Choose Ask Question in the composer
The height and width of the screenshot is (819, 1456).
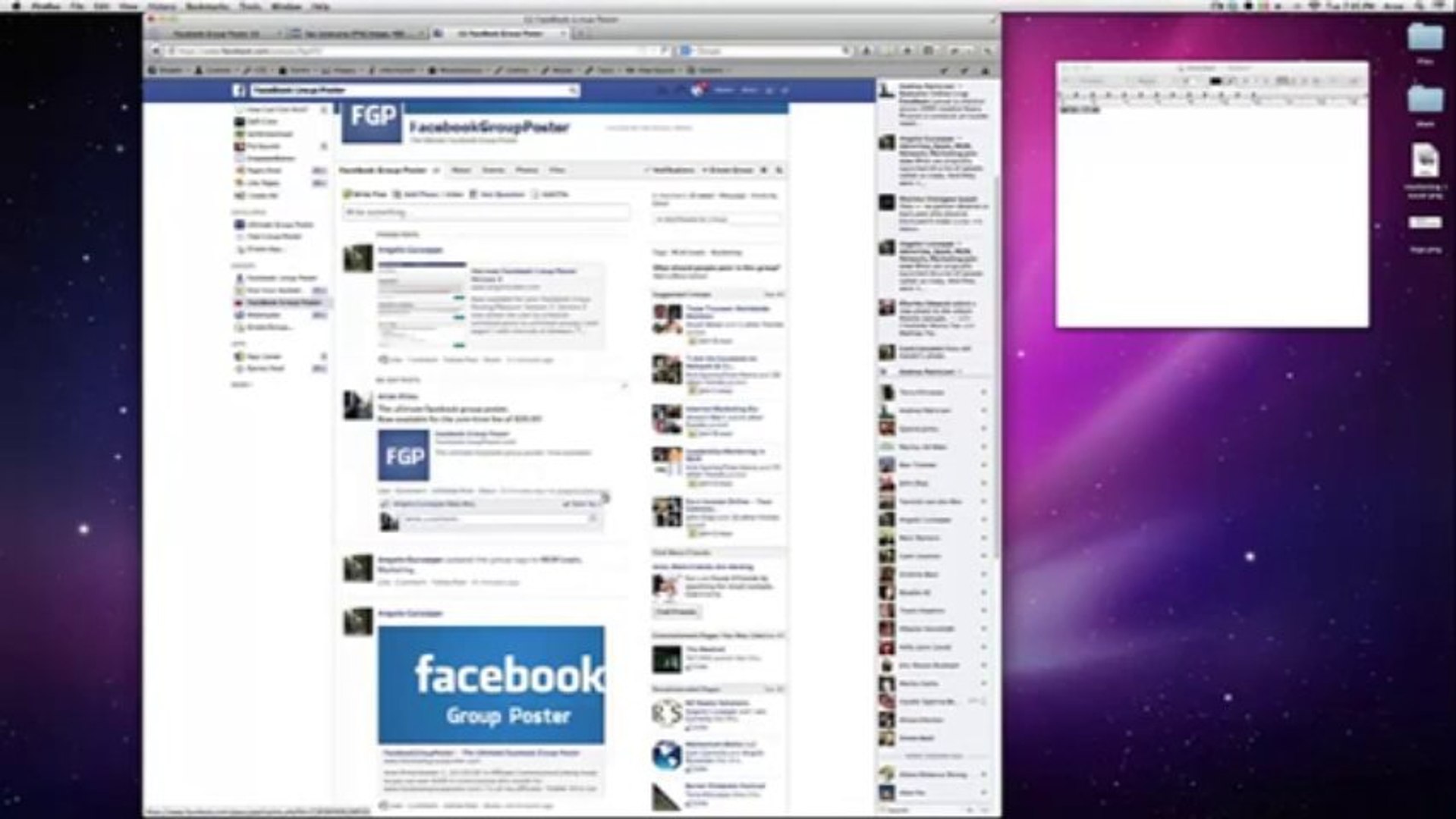tap(498, 195)
